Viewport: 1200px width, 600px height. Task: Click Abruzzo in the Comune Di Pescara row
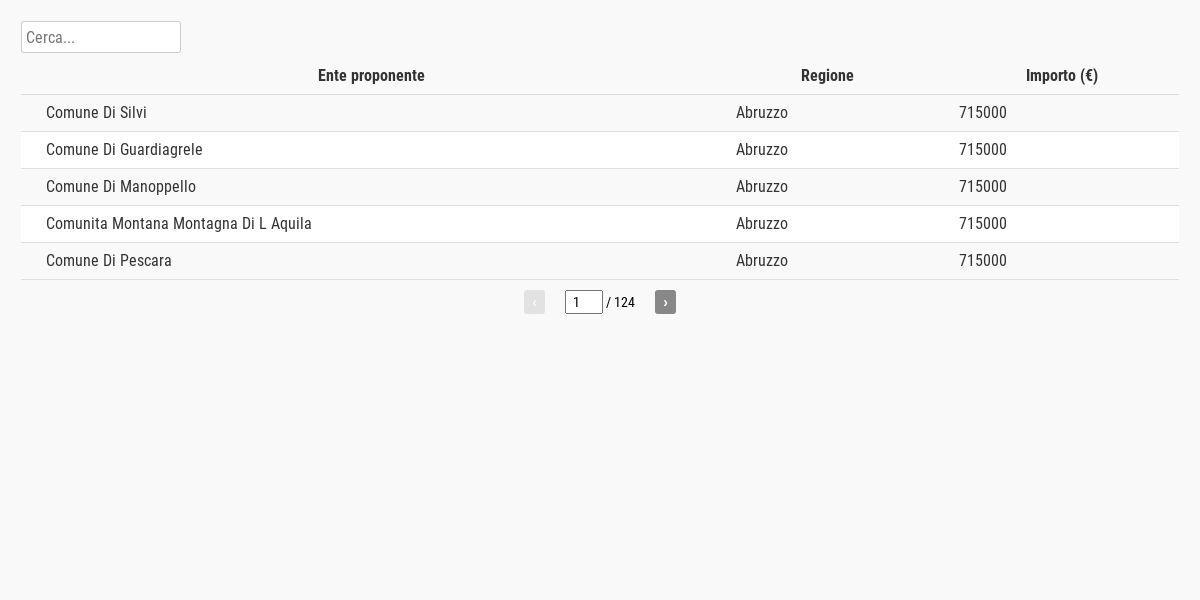762,261
